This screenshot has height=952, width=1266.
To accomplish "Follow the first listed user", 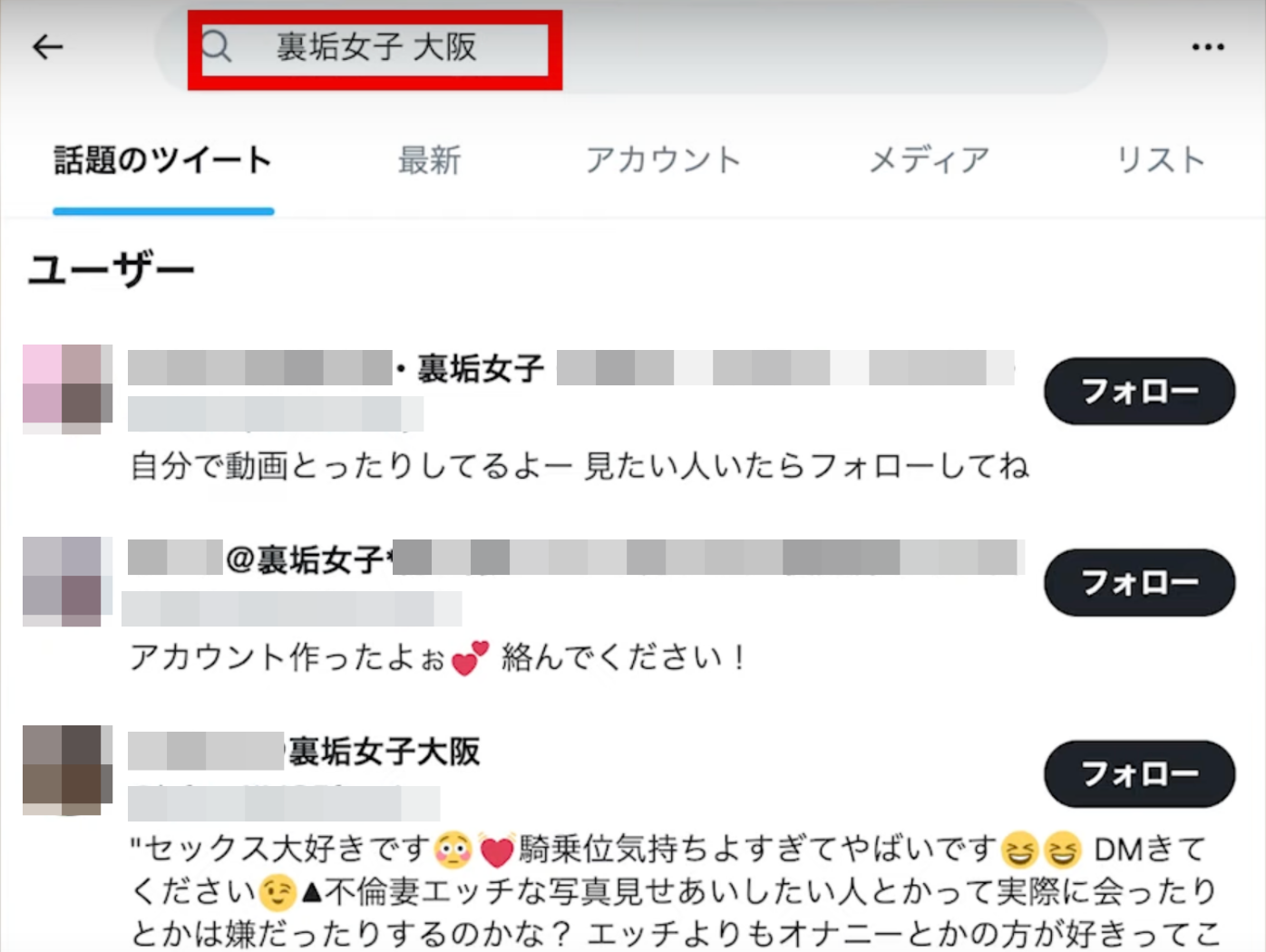I will pos(1139,391).
